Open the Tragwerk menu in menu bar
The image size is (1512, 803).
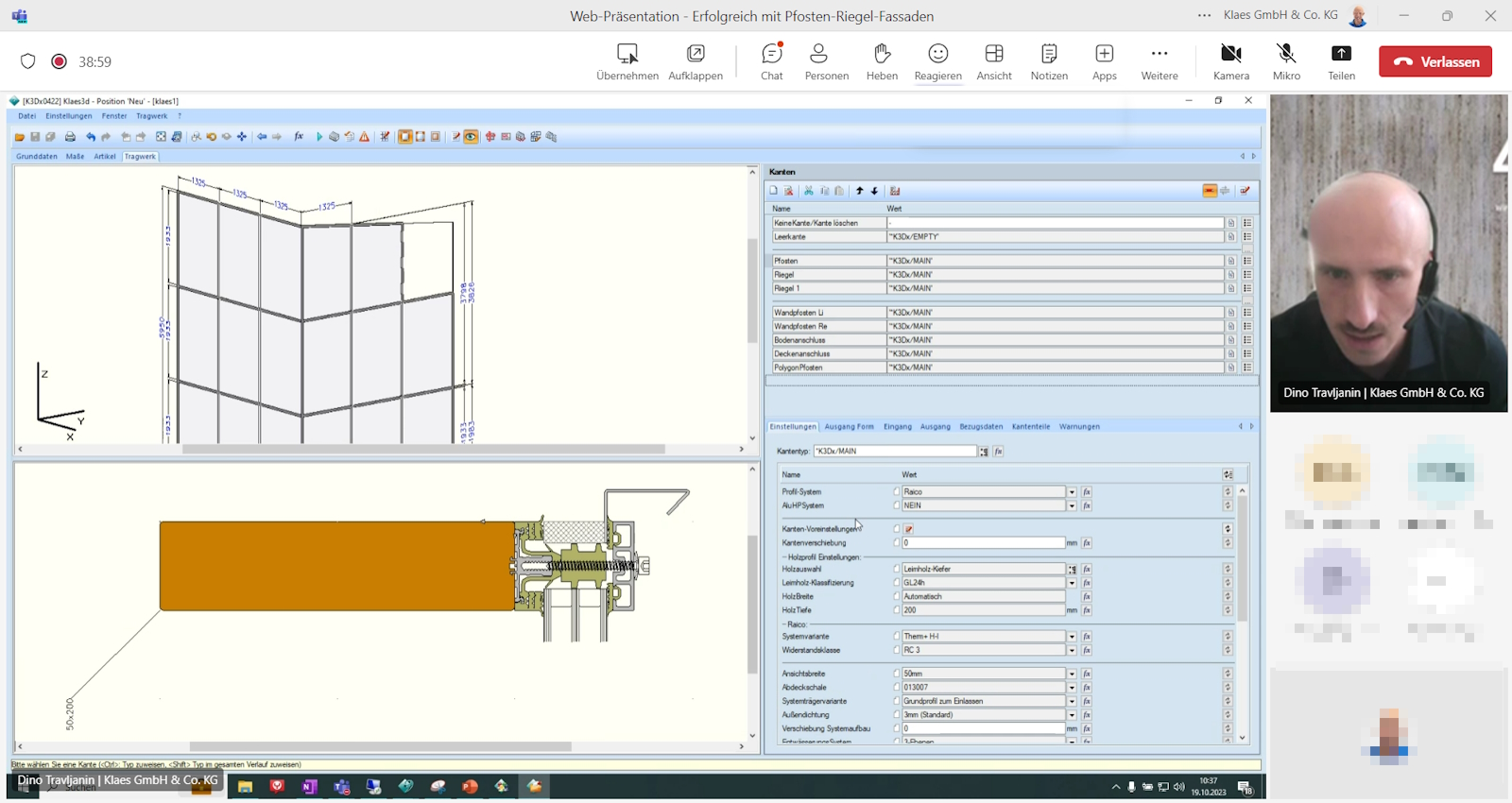point(151,116)
